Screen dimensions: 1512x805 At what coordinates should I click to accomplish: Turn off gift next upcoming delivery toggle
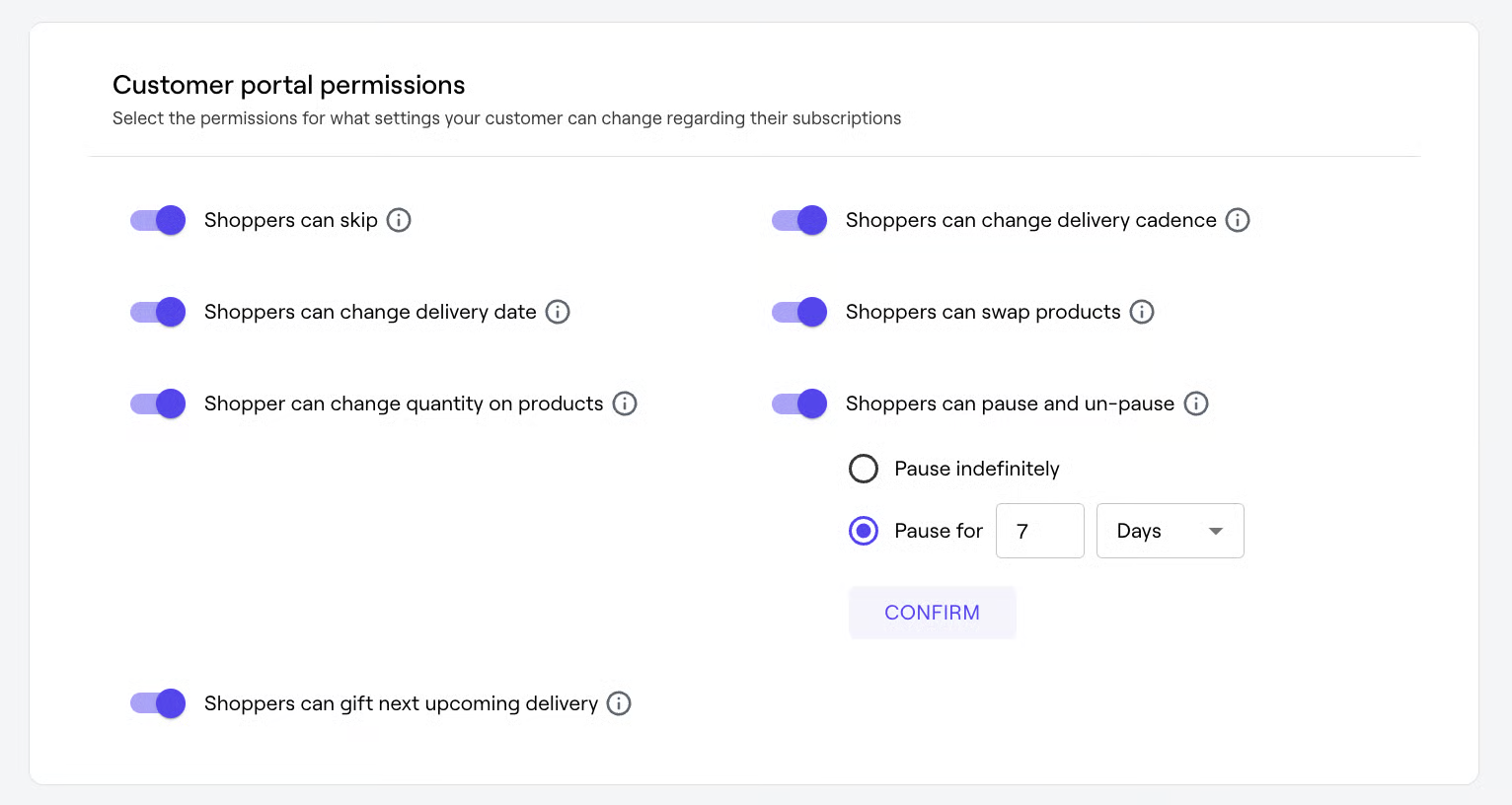(158, 703)
